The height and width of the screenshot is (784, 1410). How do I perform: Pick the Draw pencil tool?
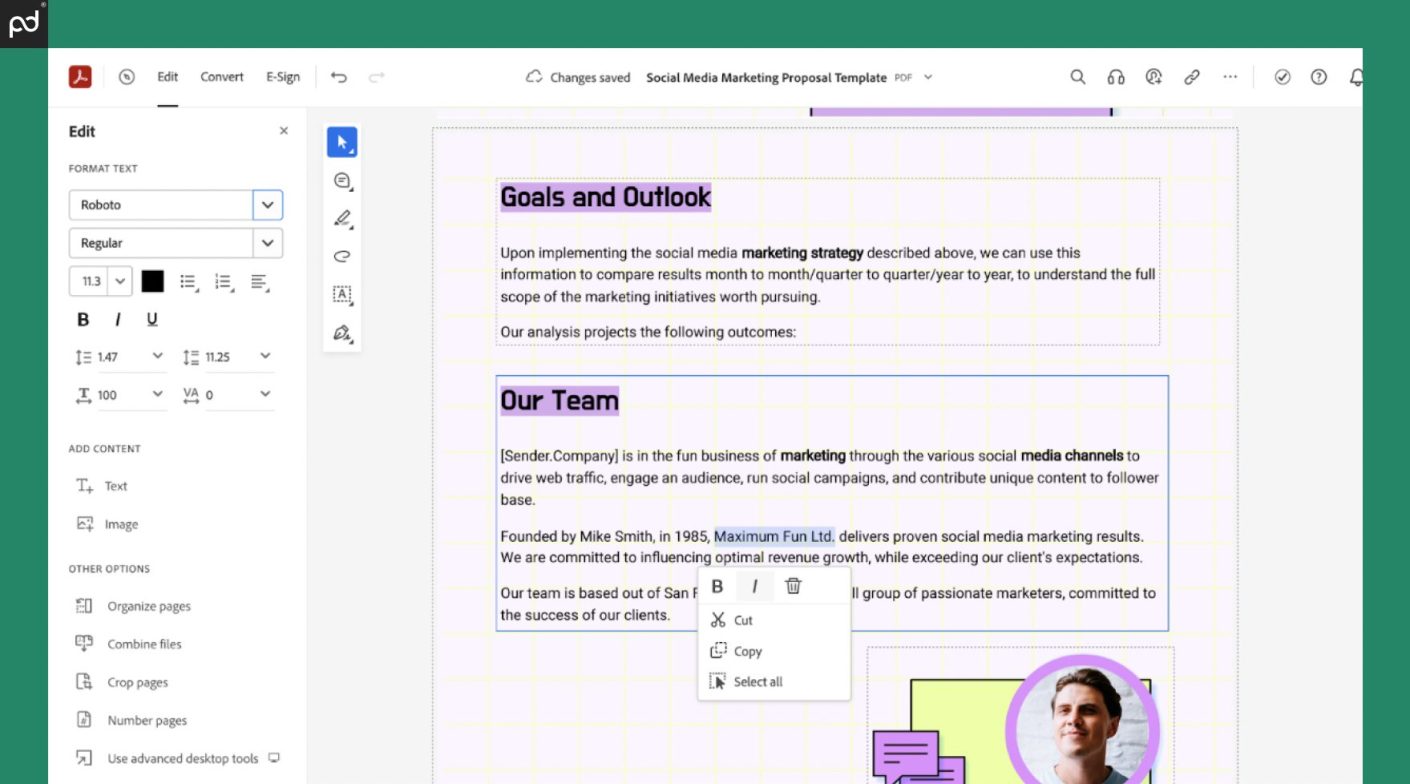tap(341, 218)
